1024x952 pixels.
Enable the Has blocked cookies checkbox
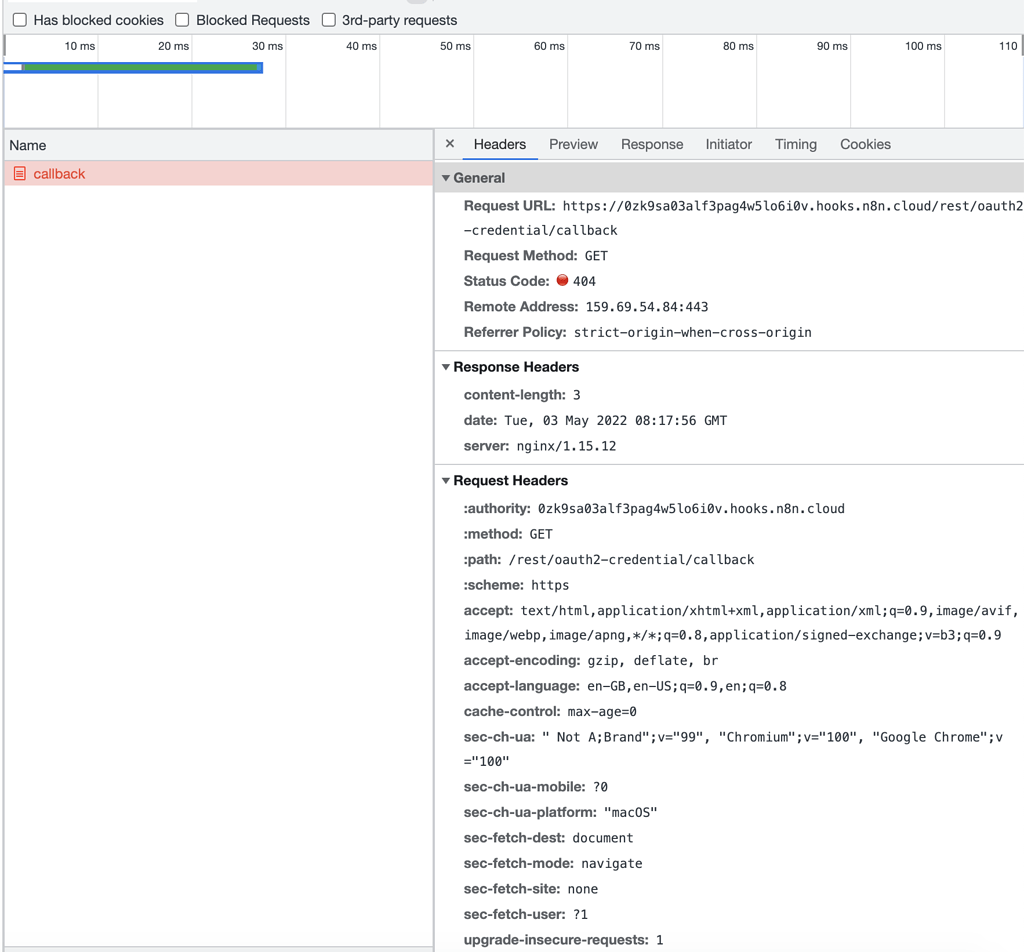coord(20,20)
